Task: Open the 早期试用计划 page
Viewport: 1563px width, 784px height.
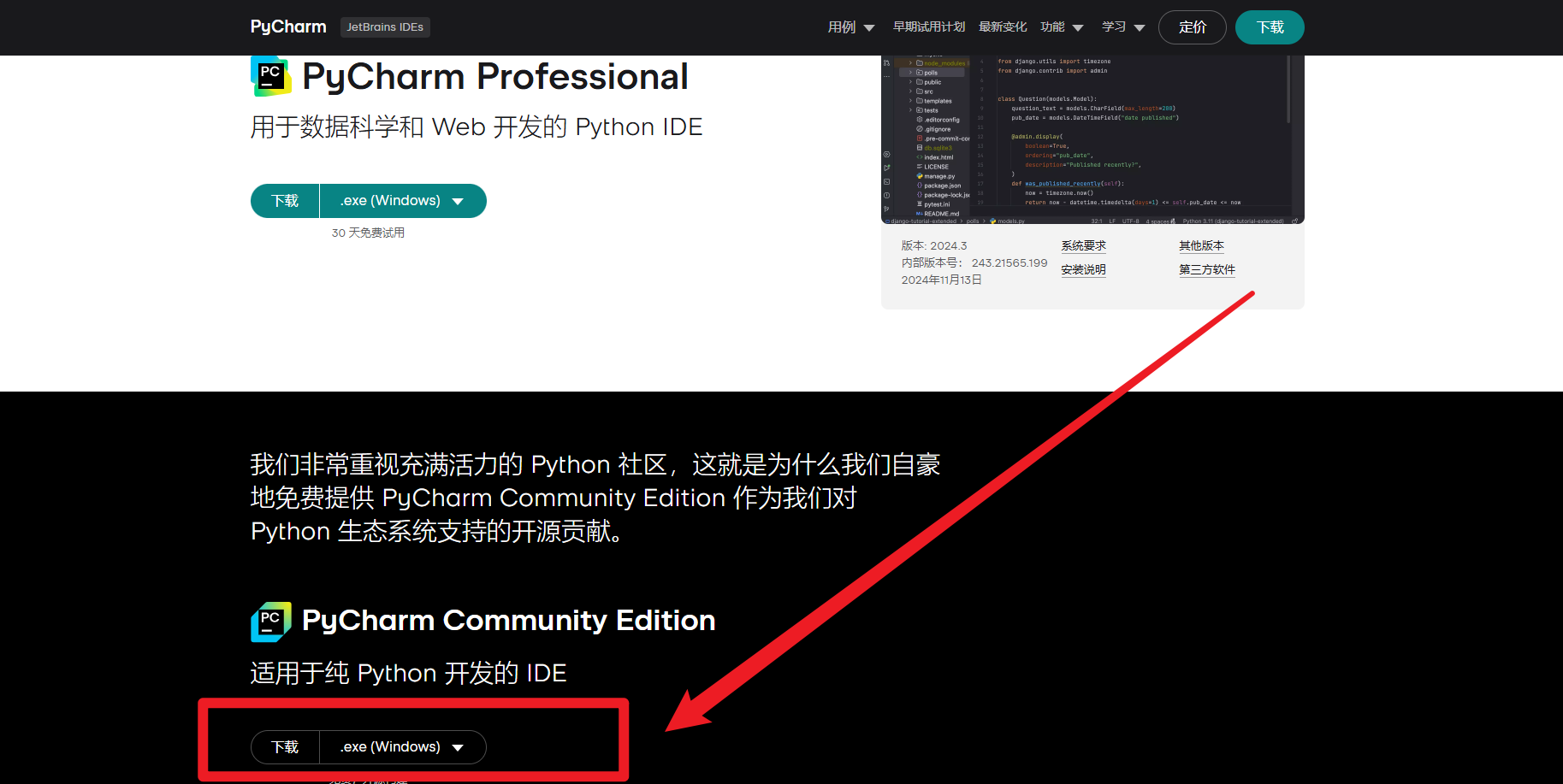Action: (x=929, y=27)
